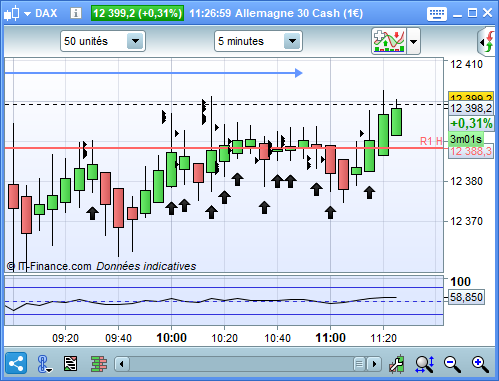Screen dimensions: 499x381
Task: Click the DAX instrument name
Action: click(x=46, y=13)
